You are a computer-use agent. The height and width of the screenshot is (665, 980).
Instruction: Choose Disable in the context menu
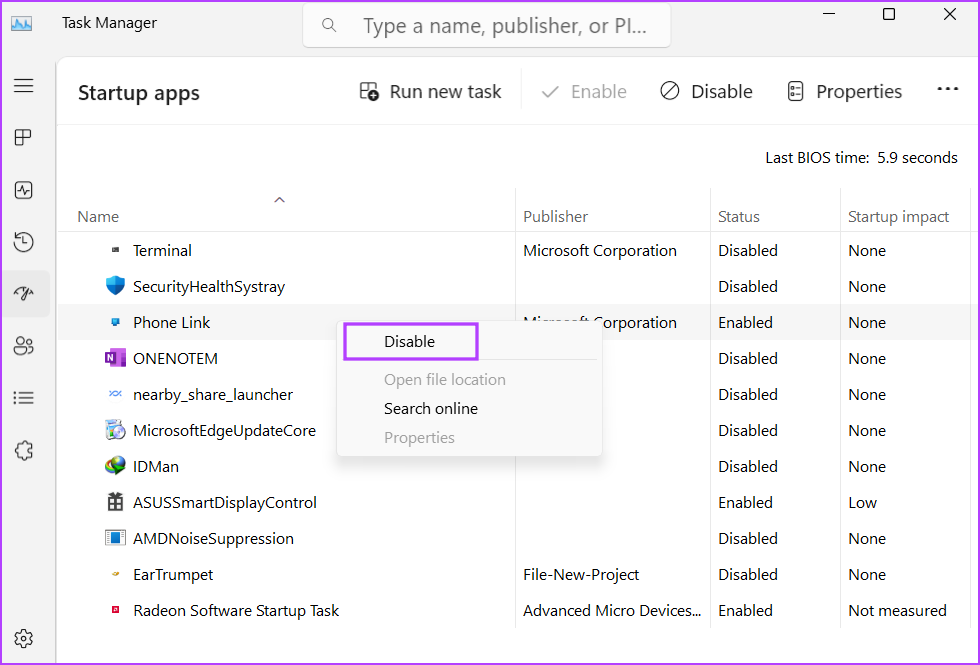411,341
